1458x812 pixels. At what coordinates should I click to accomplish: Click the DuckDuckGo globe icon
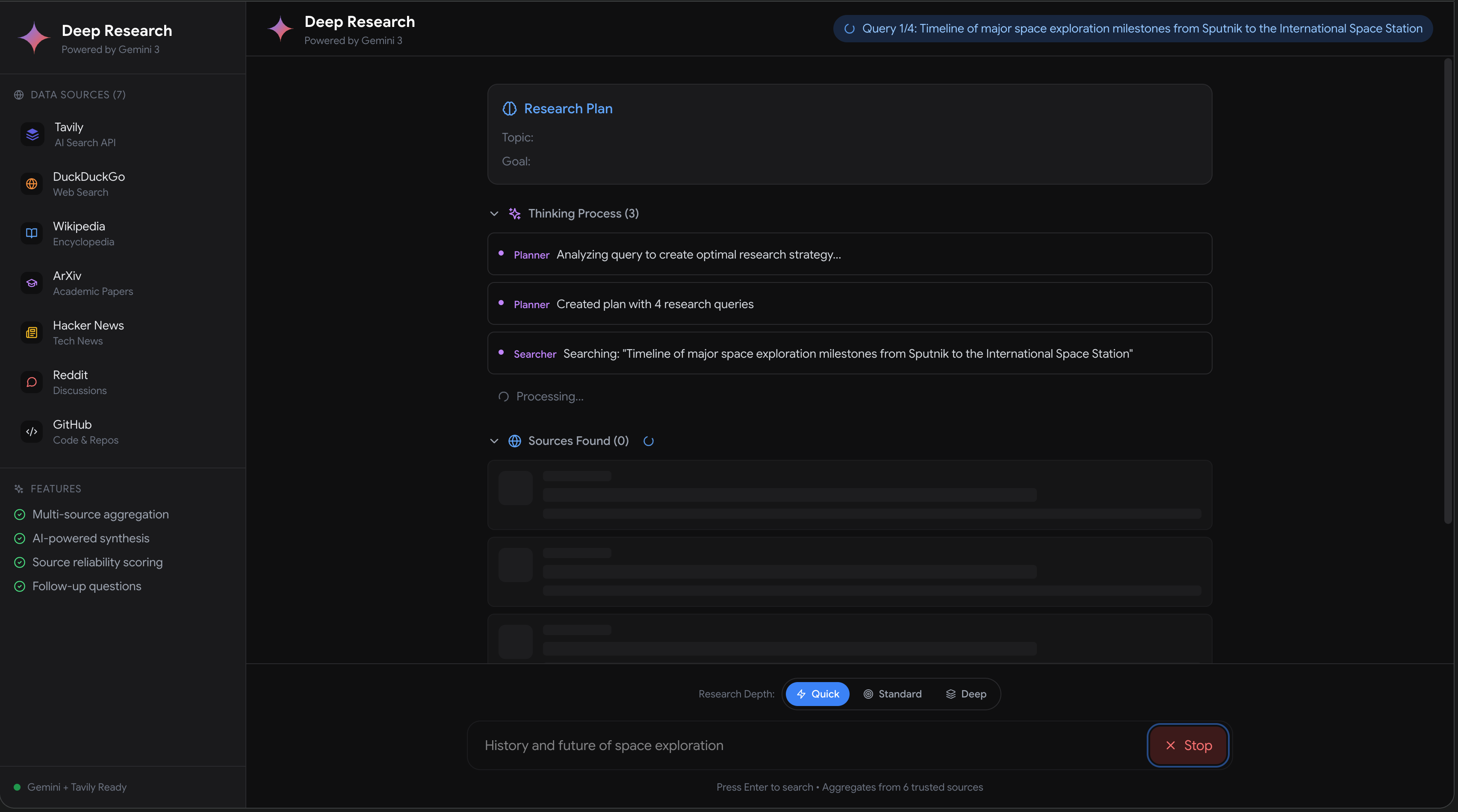click(x=32, y=184)
